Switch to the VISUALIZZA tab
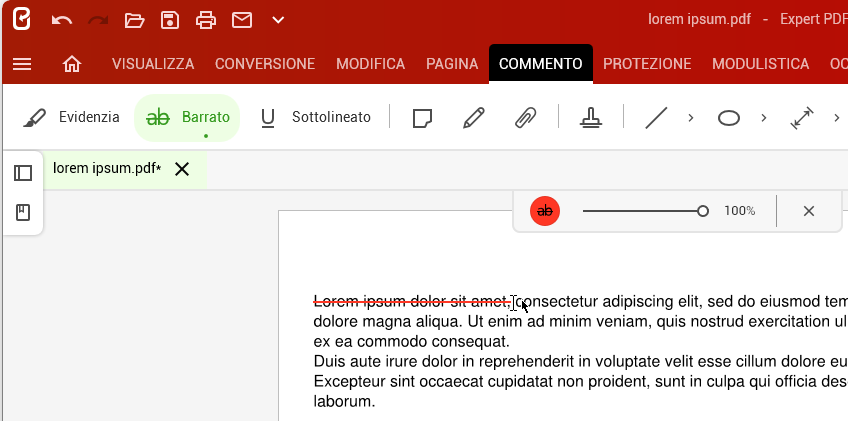 [x=153, y=64]
